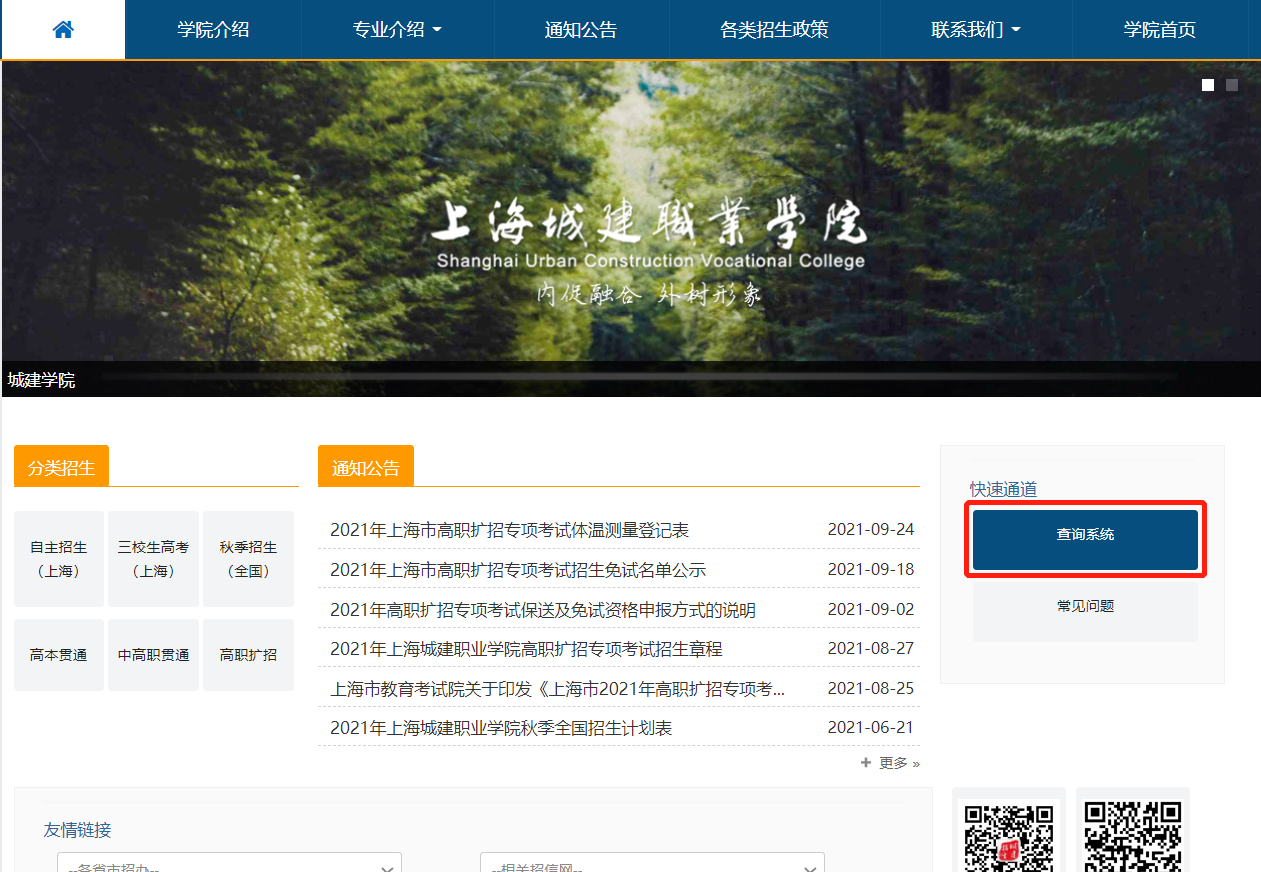This screenshot has width=1261, height=872.
Task: Select the first white carousel indicator
Action: [1208, 85]
